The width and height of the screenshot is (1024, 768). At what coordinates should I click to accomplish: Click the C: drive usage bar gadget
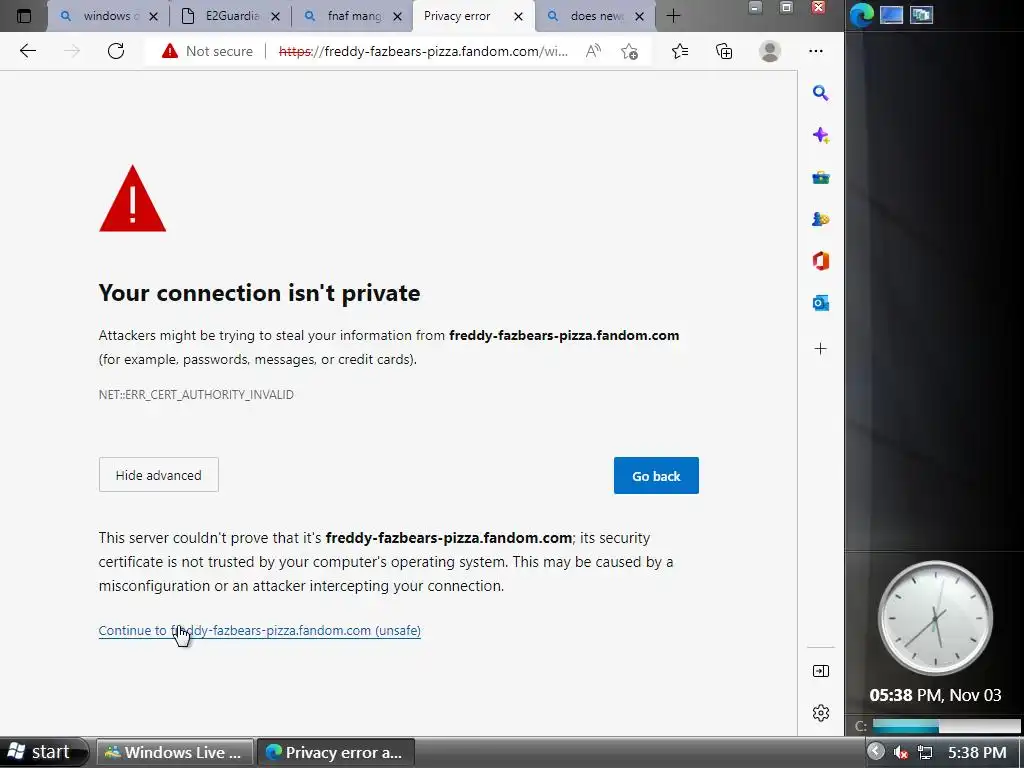(946, 726)
